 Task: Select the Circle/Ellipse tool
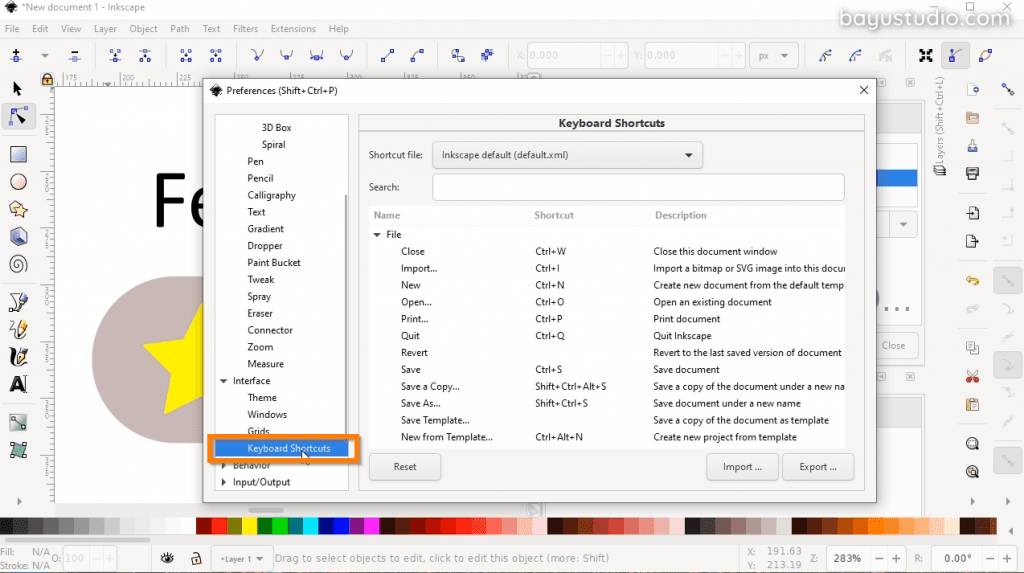click(x=18, y=182)
